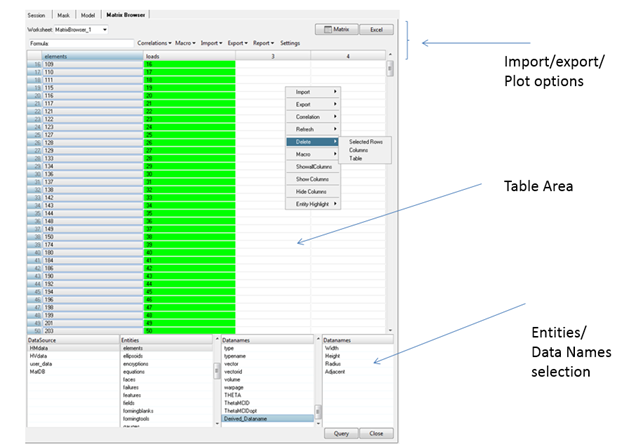Click the Entities list scrollbar thumb
Screen dimensions: 624x446
coord(217,371)
